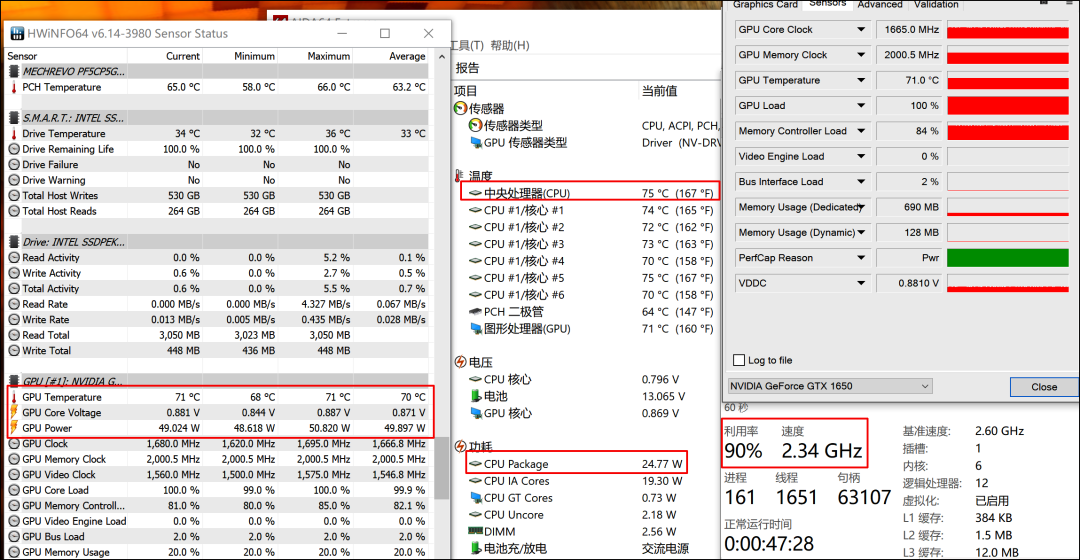
Task: Open the 工具(T) menu in AIDA64
Action: point(468,45)
